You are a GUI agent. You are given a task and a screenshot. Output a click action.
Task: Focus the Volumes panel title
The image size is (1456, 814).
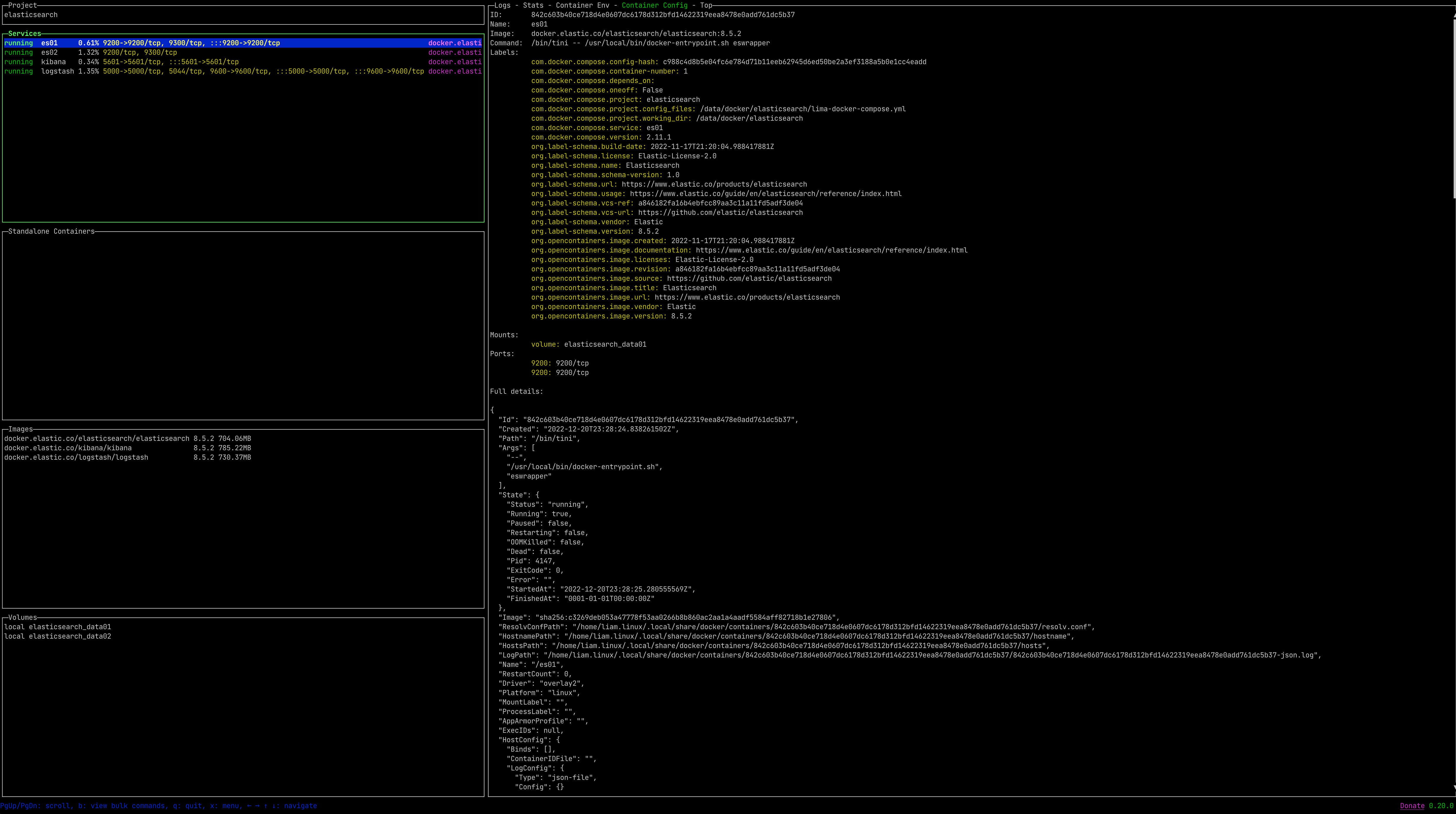(x=23, y=618)
